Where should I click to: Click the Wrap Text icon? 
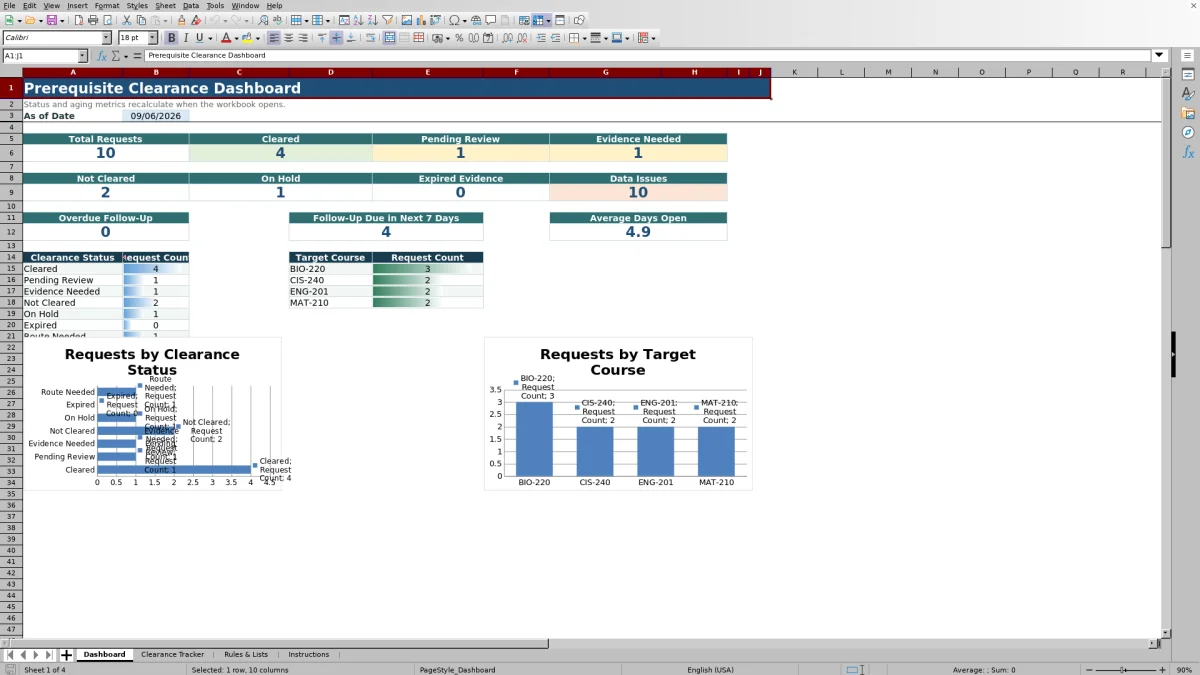(370, 38)
